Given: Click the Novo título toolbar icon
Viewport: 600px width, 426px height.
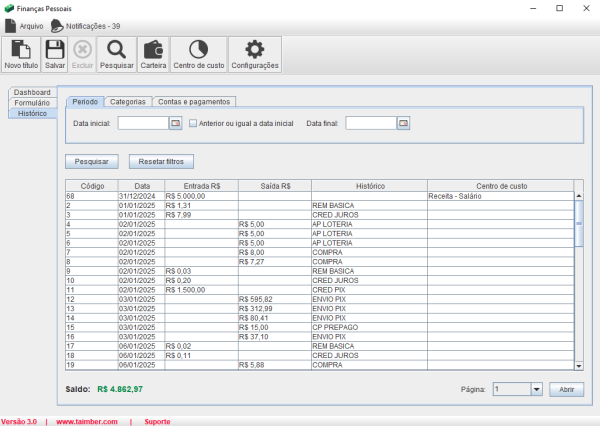Looking at the screenshot, I should point(21,55).
